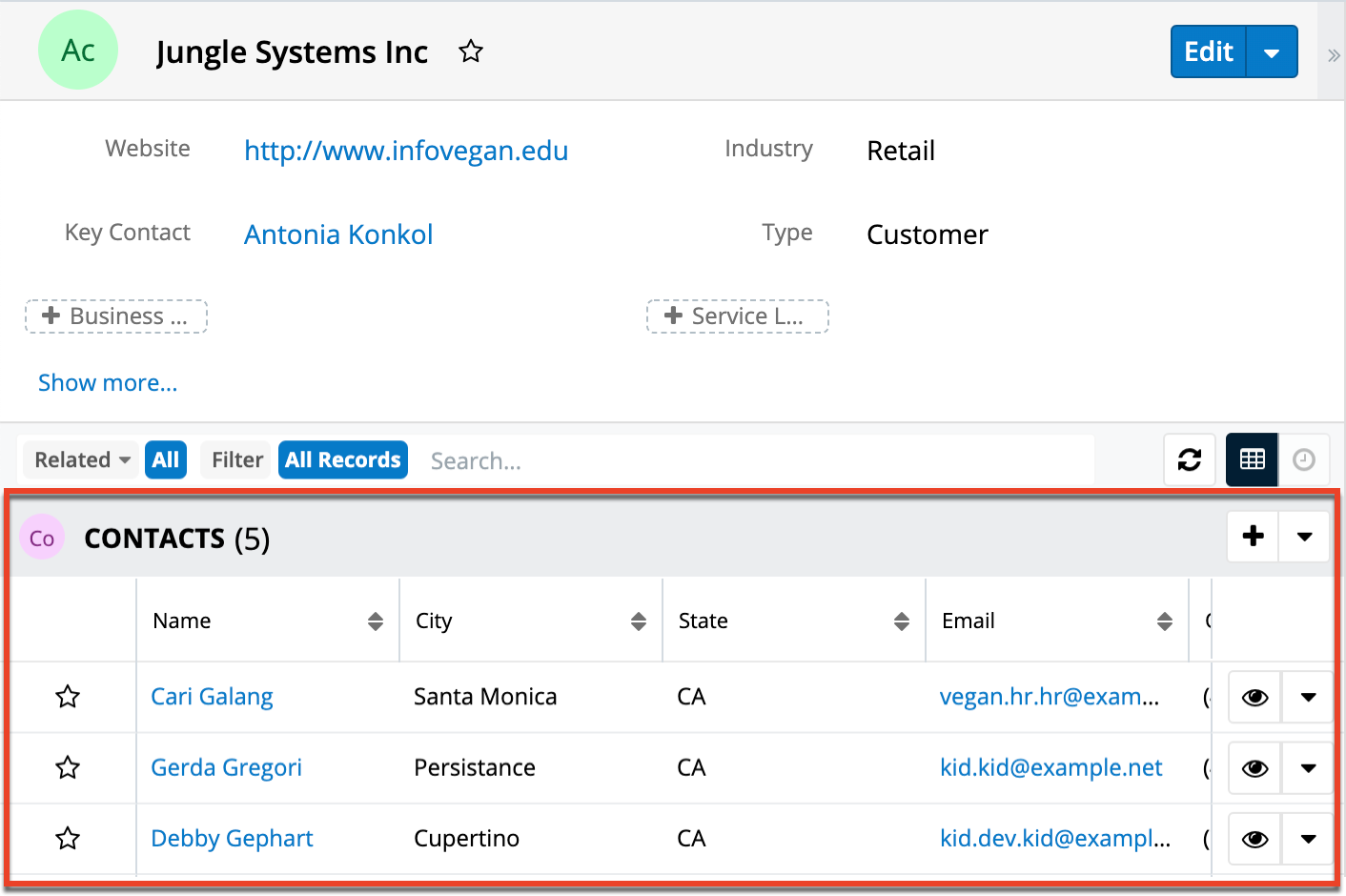The width and height of the screenshot is (1346, 896).
Task: Switch to the grid list view icon
Action: [1252, 460]
